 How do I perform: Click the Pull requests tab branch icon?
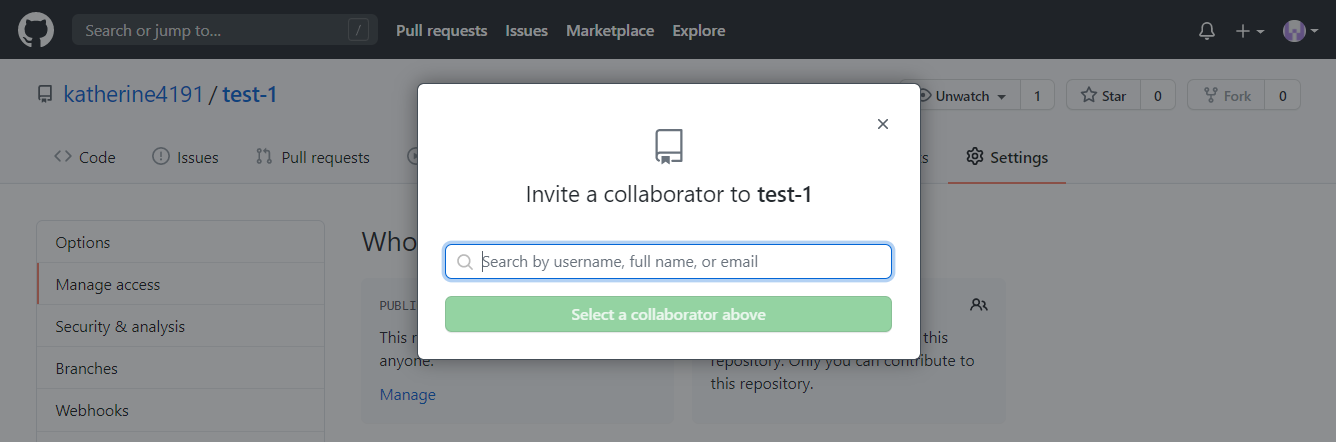click(264, 157)
